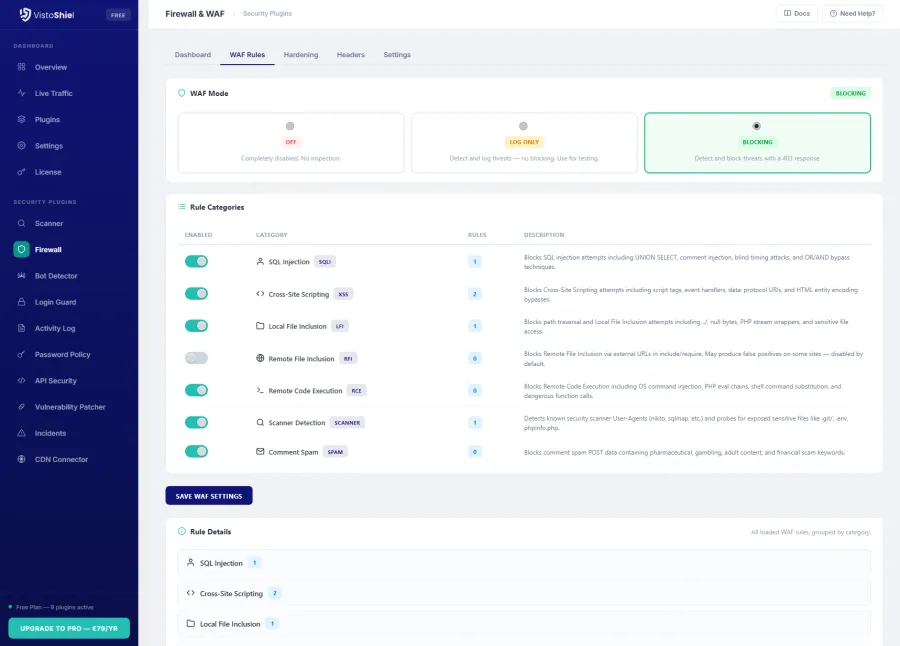Image resolution: width=900 pixels, height=646 pixels.
Task: Select the LOG ONLY WAF mode
Action: [524, 143]
